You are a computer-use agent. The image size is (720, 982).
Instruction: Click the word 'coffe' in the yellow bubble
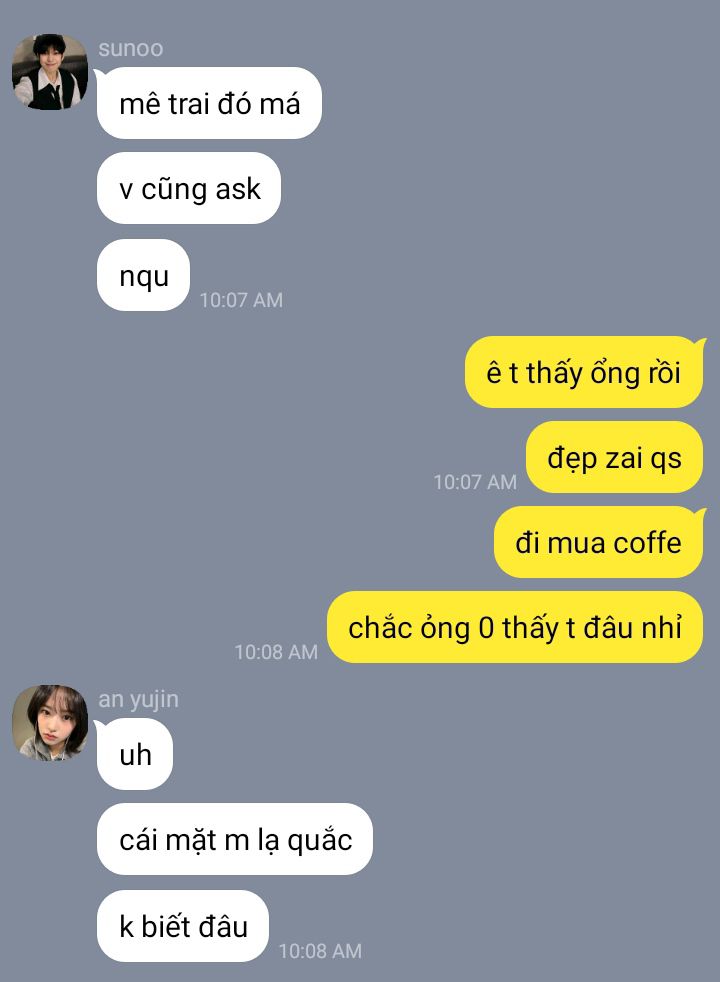[x=647, y=542]
